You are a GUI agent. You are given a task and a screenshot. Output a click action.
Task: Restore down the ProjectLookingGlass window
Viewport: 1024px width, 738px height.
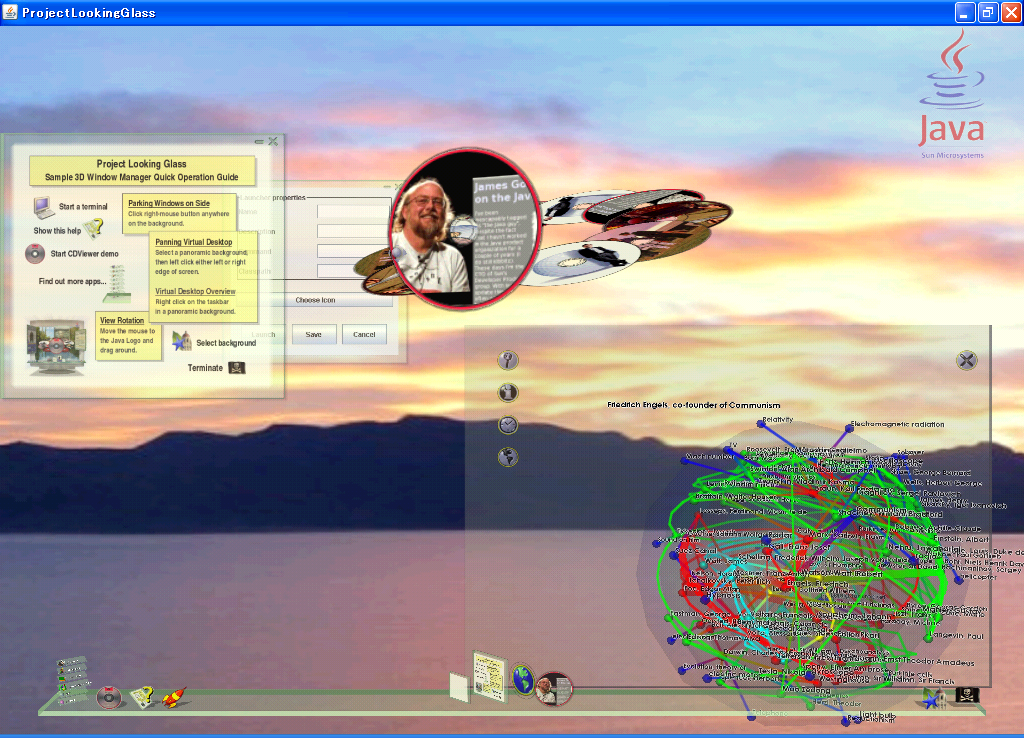click(987, 12)
